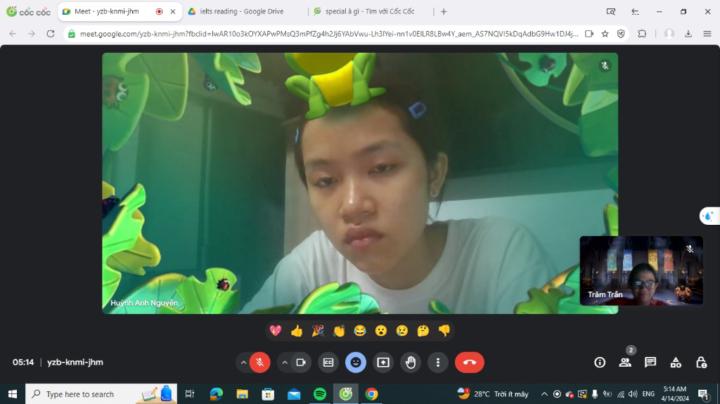
Task: Send the thinking face reaction
Action: pos(423,331)
